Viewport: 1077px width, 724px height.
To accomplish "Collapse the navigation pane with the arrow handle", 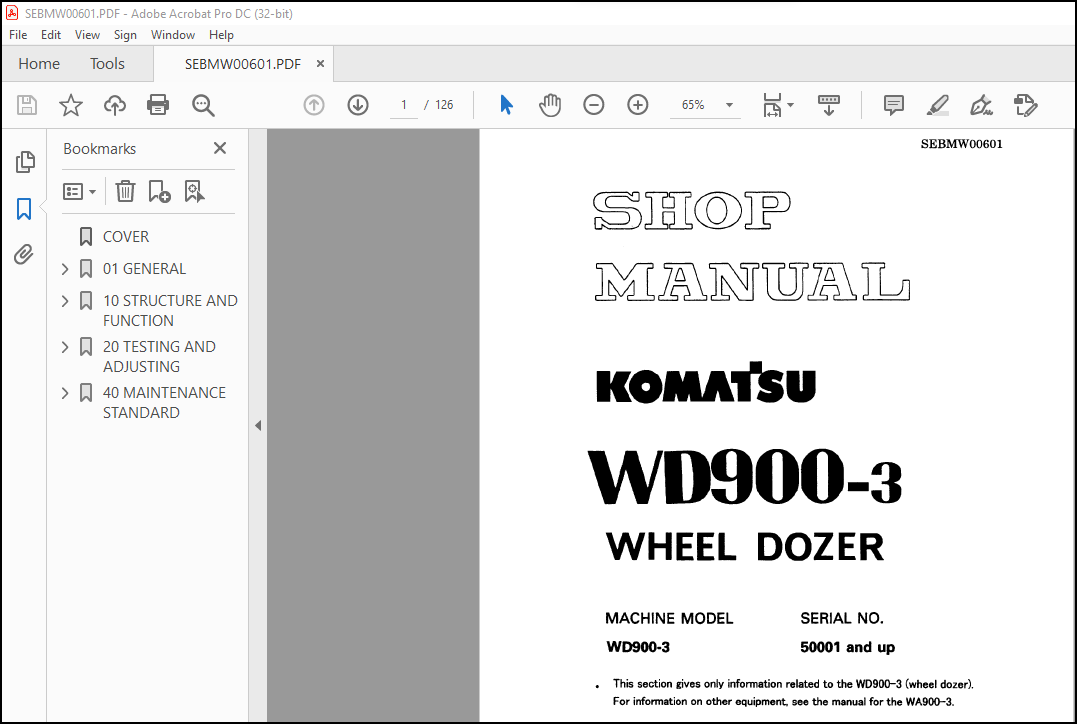I will [258, 426].
